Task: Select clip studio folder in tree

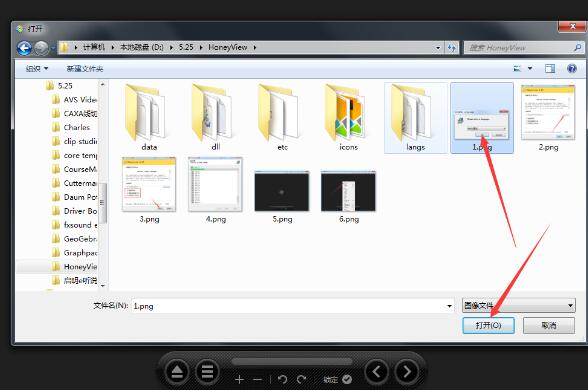Action: point(74,141)
